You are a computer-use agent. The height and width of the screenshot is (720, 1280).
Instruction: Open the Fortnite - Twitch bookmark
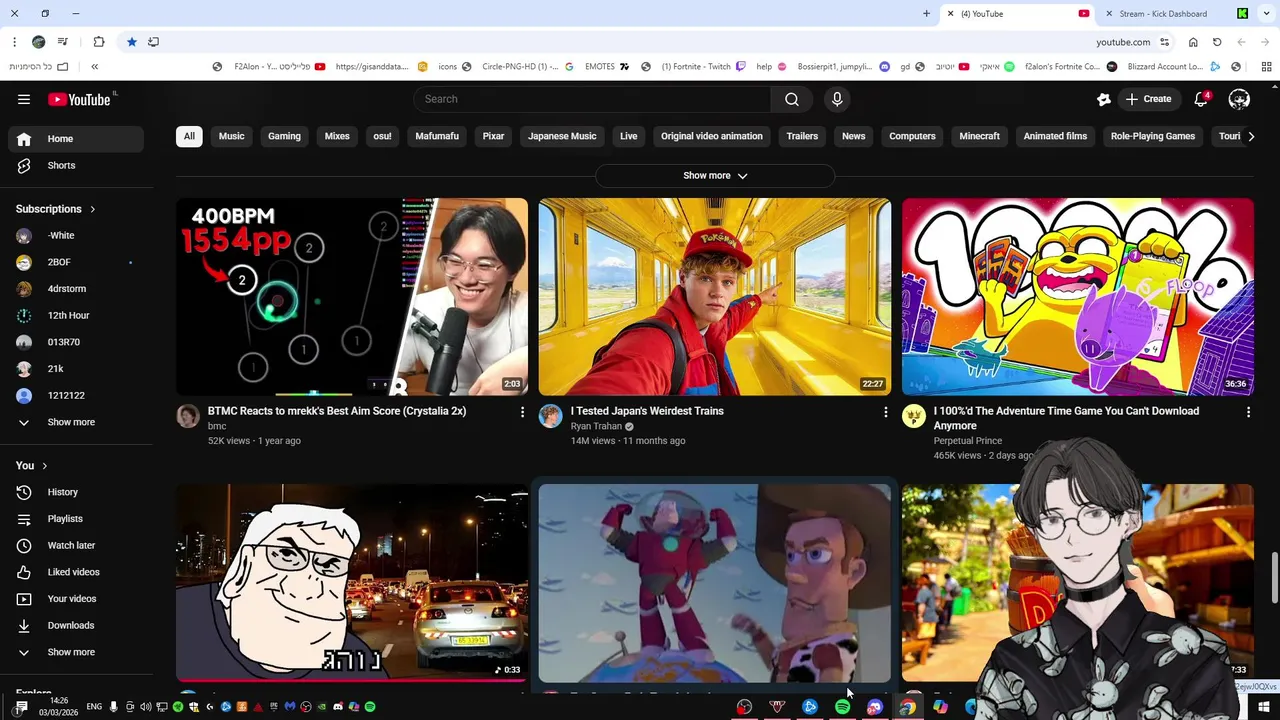(x=693, y=67)
